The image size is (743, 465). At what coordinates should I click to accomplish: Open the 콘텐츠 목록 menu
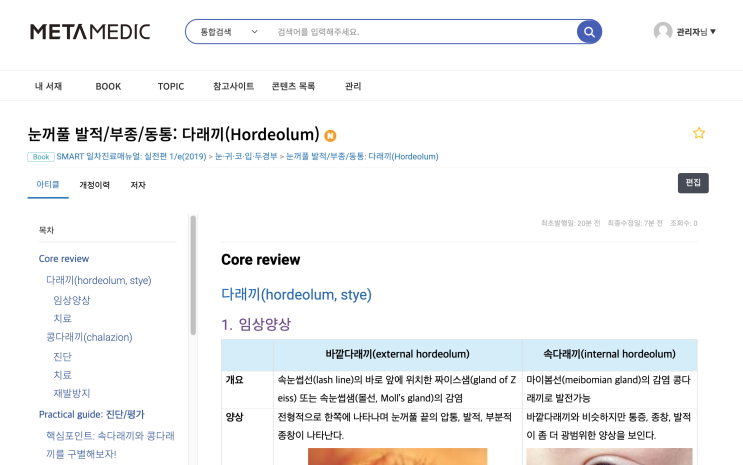(293, 86)
